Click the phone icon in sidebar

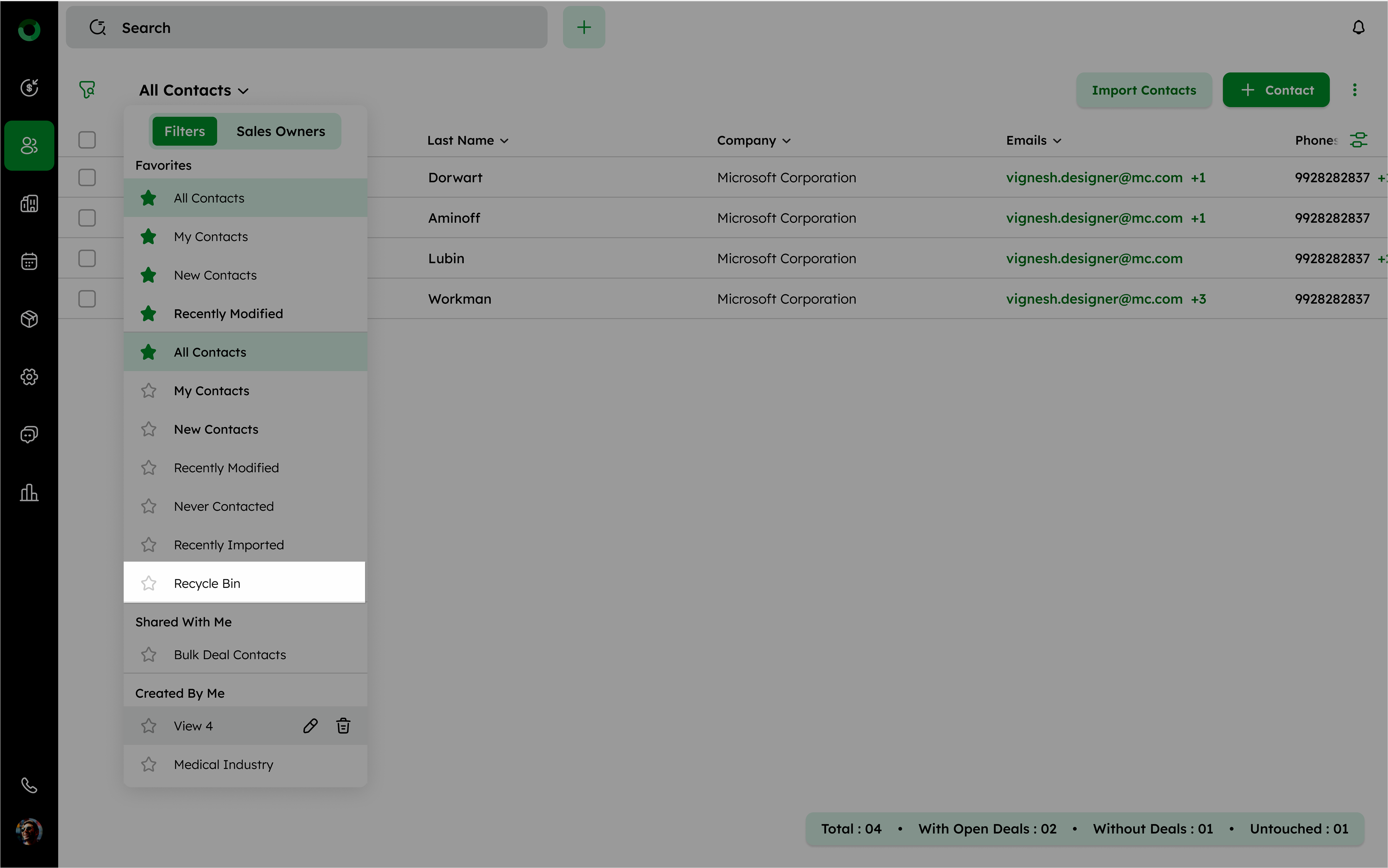coord(29,785)
